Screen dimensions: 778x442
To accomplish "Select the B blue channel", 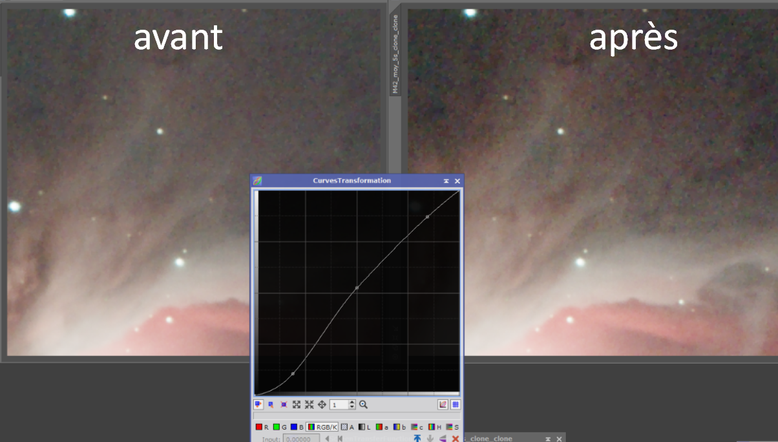I will (x=297, y=427).
